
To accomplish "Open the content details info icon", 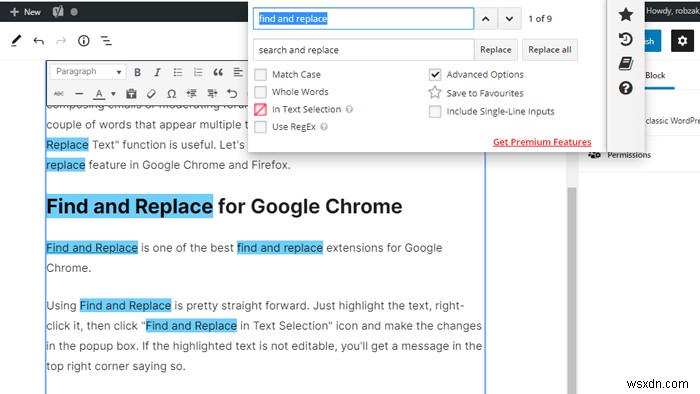I will point(83,41).
